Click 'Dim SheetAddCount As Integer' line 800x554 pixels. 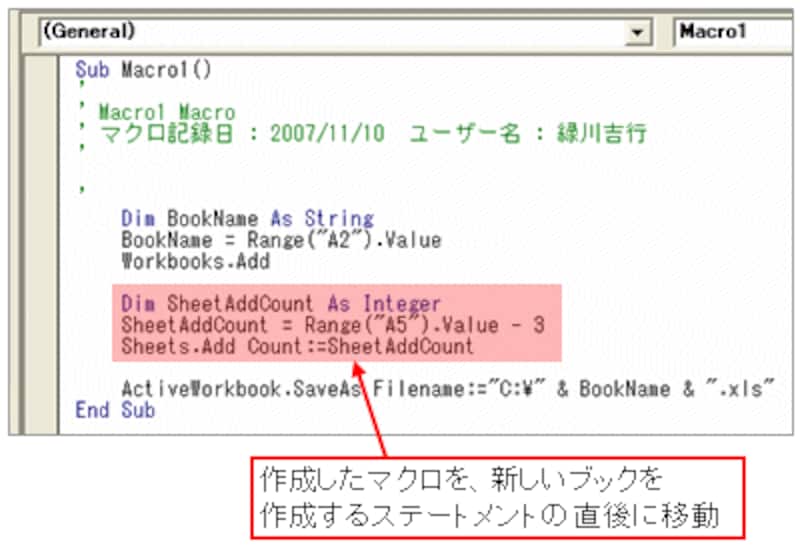click(281, 304)
